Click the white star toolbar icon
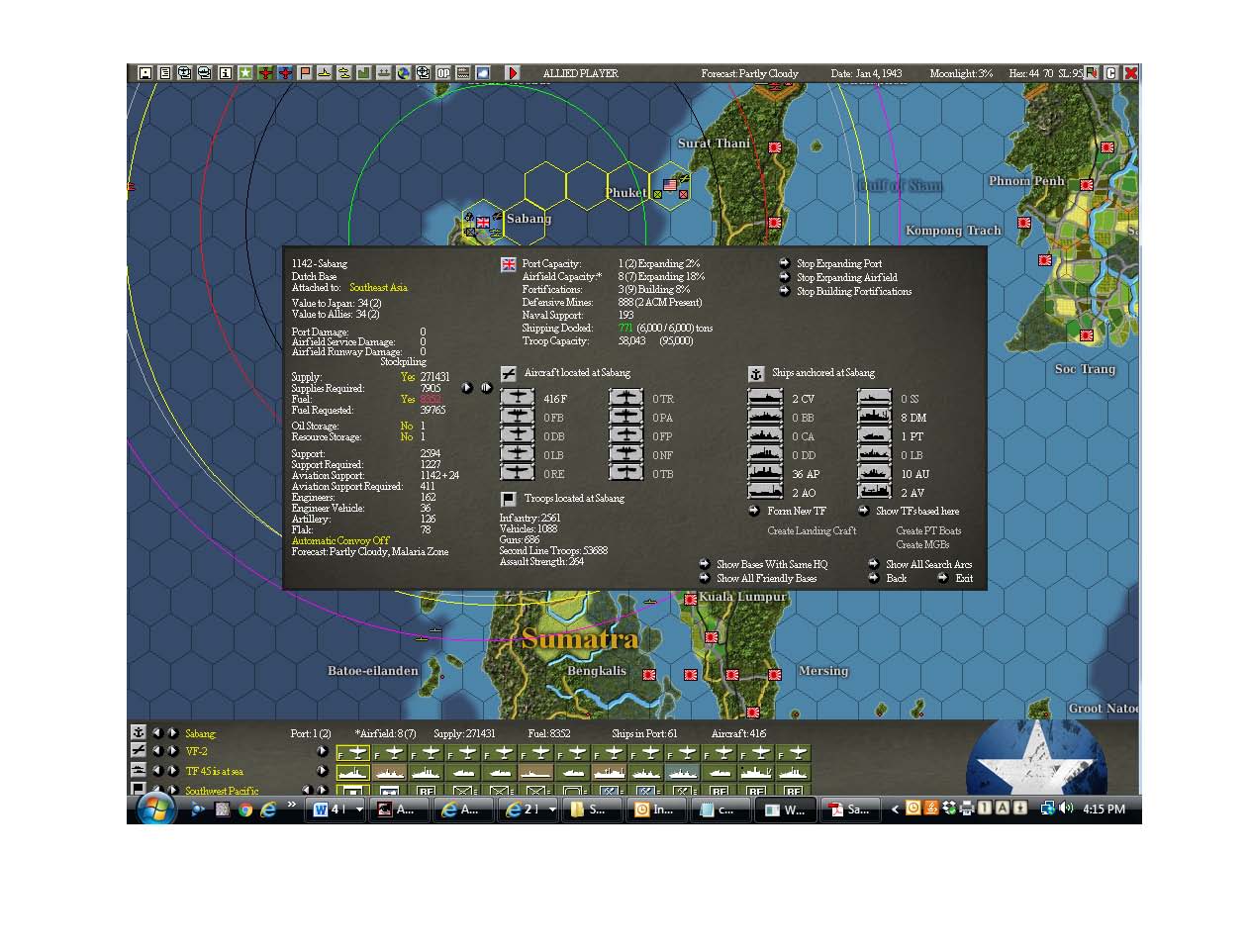The height and width of the screenshot is (952, 1249). (x=245, y=73)
